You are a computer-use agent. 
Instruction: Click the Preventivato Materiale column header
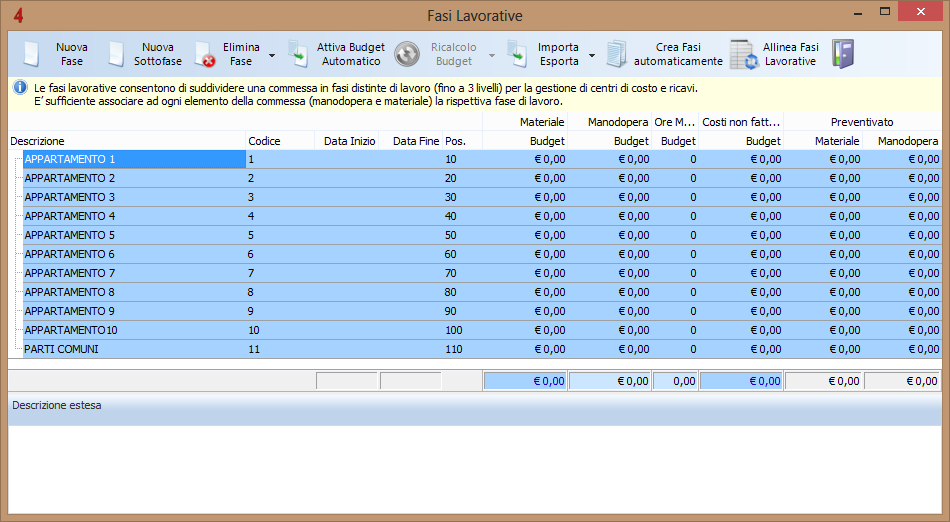[x=823, y=141]
